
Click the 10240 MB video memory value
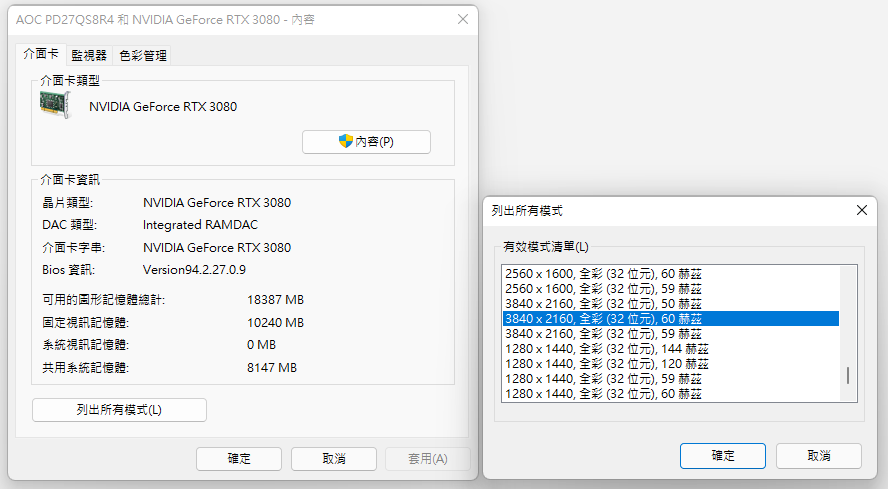point(275,322)
